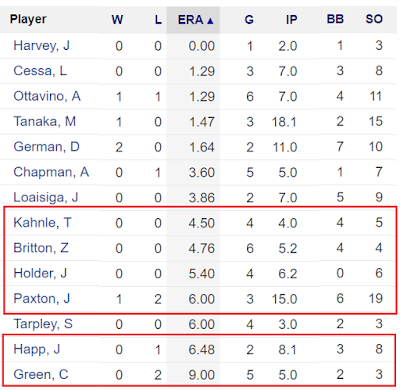Sort table by the W column header
Screen dimensions: 400x390
117,20
